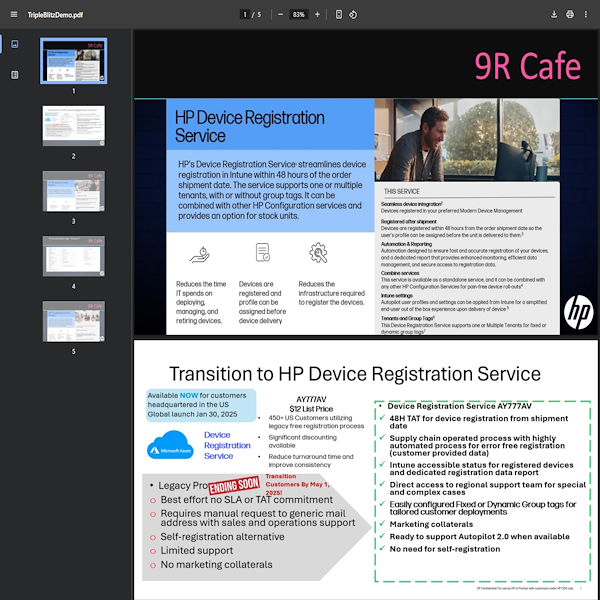Click the ENDING SOON stamp
The height and width of the screenshot is (600, 600).
[234, 485]
